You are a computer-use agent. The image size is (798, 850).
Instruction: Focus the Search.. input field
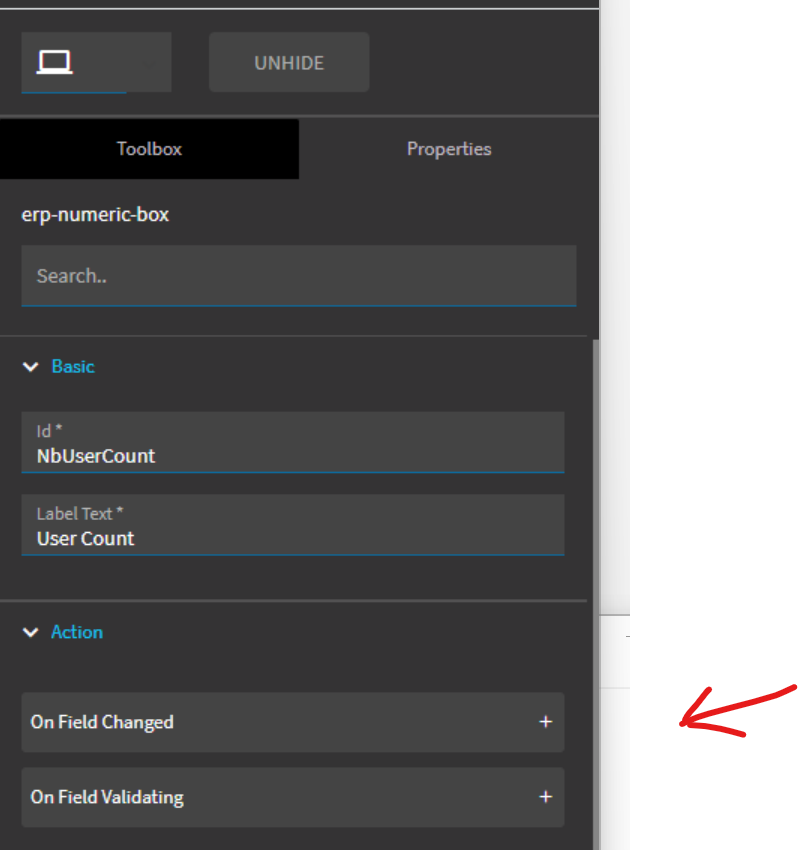click(x=299, y=276)
